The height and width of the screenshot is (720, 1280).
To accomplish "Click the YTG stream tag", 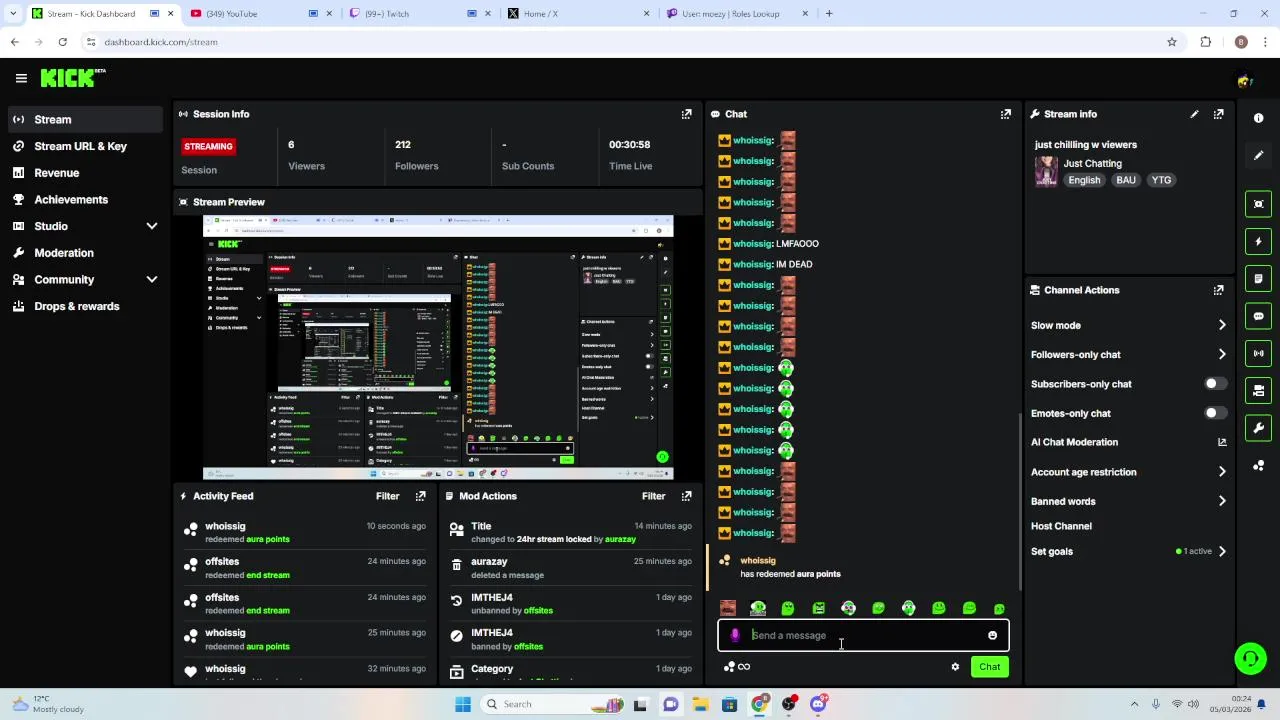I will pos(1161,180).
